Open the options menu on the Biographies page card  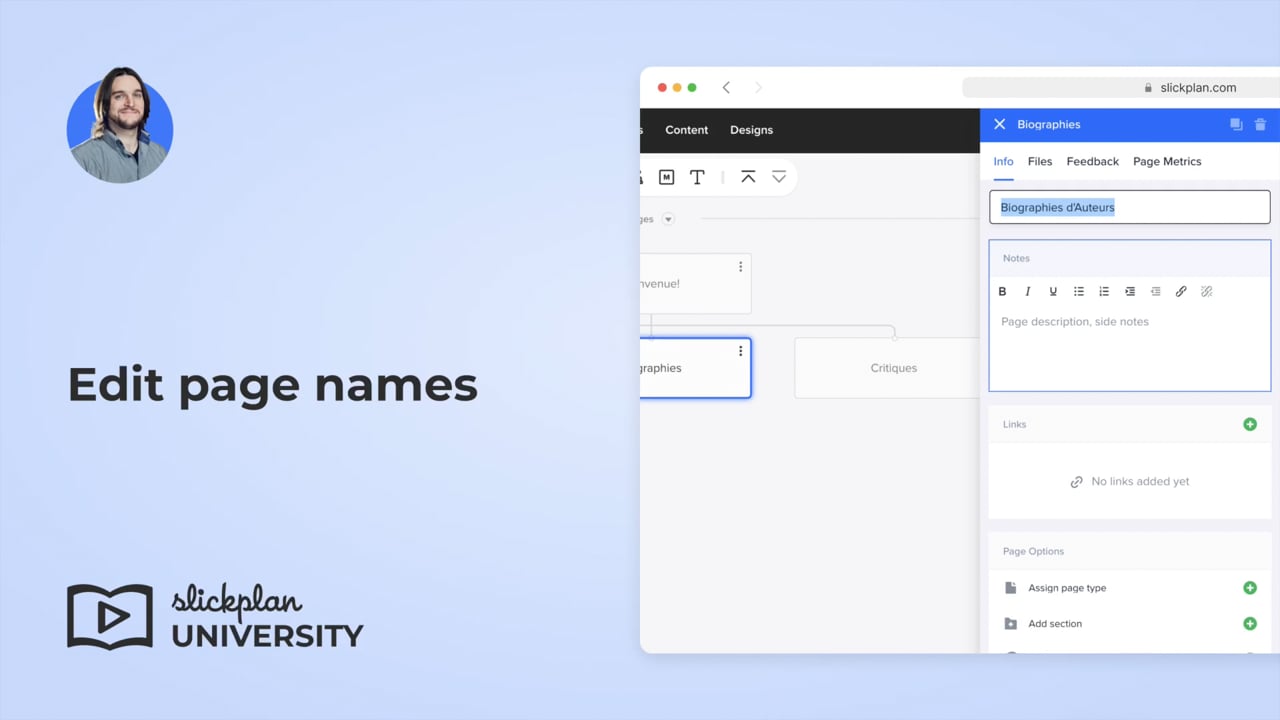click(740, 351)
